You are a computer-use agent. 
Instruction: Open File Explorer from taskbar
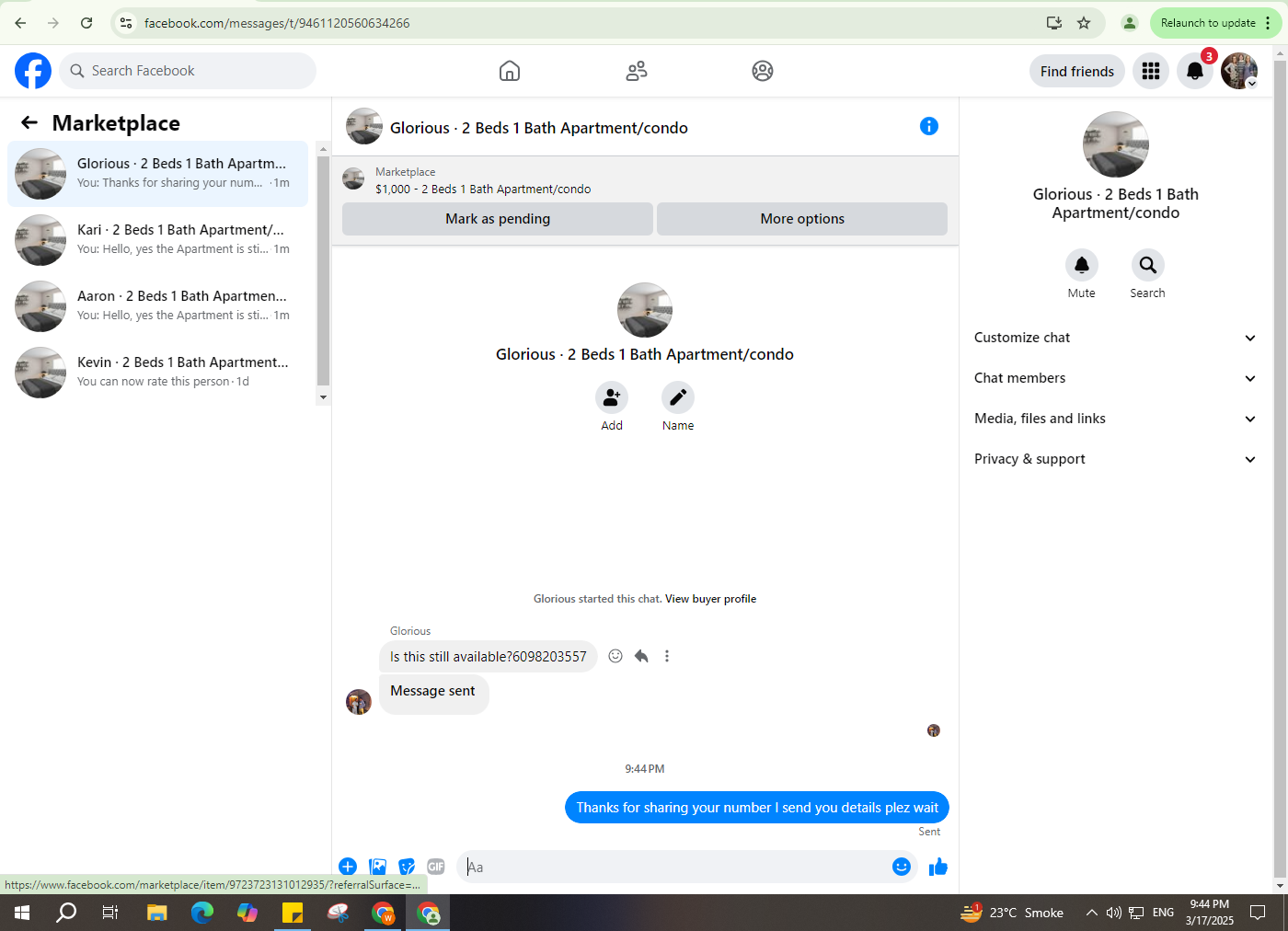pos(157,913)
